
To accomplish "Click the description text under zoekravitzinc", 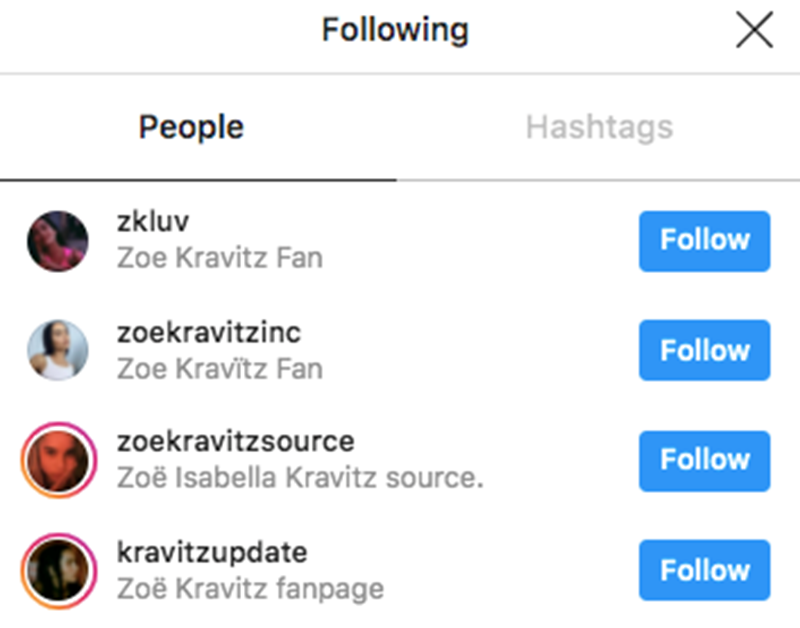I will [x=220, y=368].
